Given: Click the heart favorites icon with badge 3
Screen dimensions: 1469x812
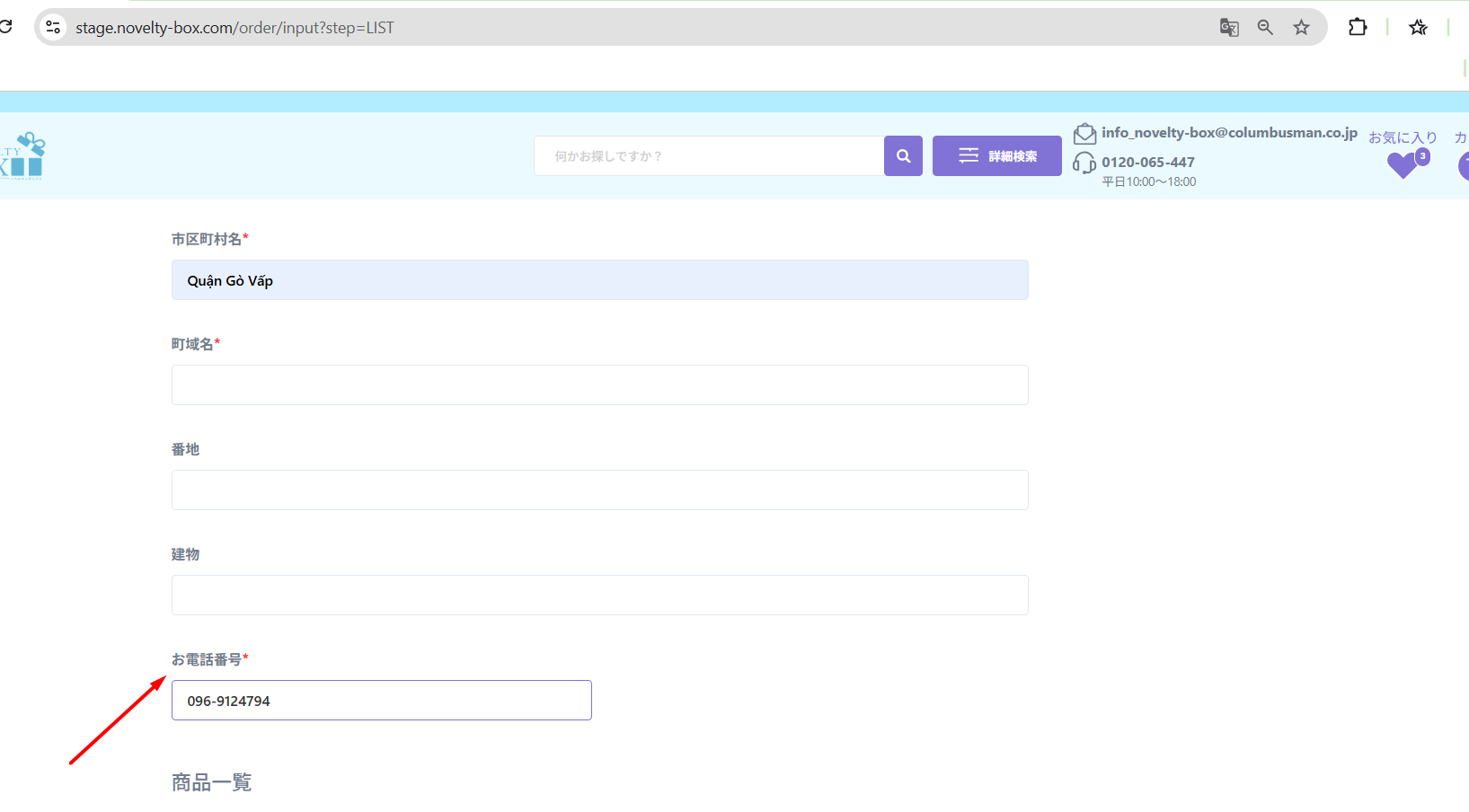Looking at the screenshot, I should 1403,164.
